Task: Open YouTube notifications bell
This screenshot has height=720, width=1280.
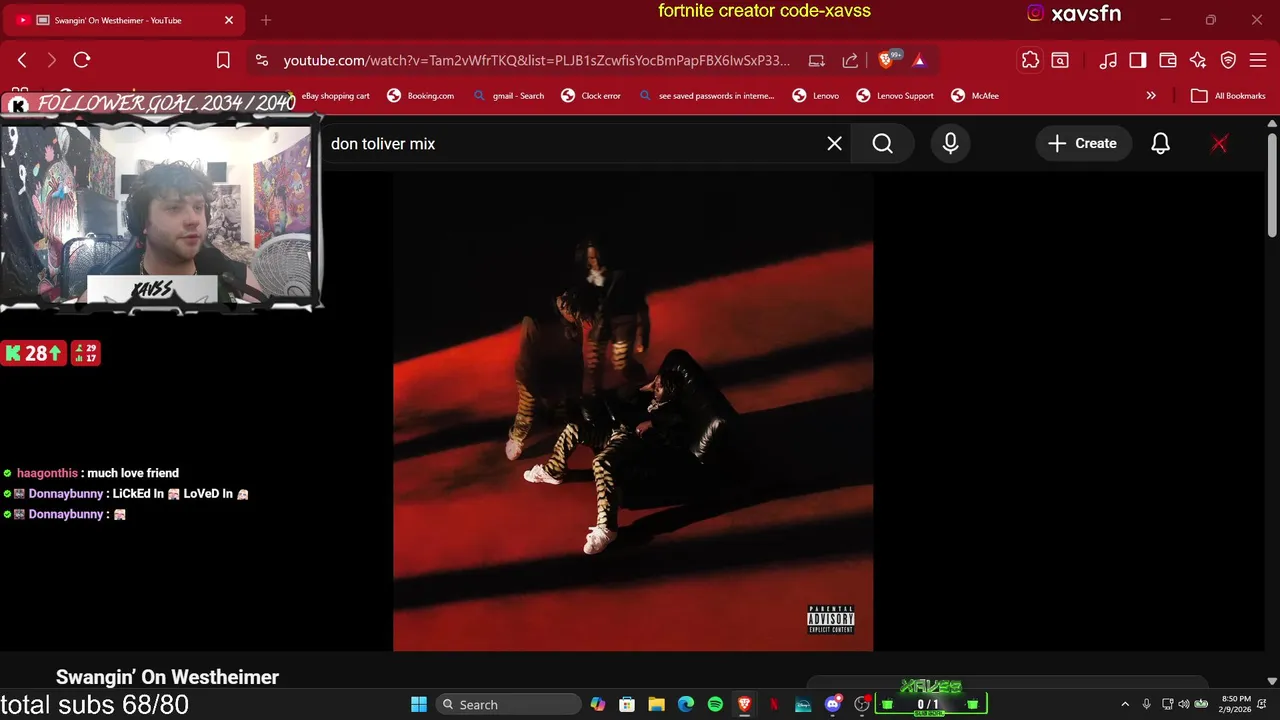Action: pos(1161,144)
